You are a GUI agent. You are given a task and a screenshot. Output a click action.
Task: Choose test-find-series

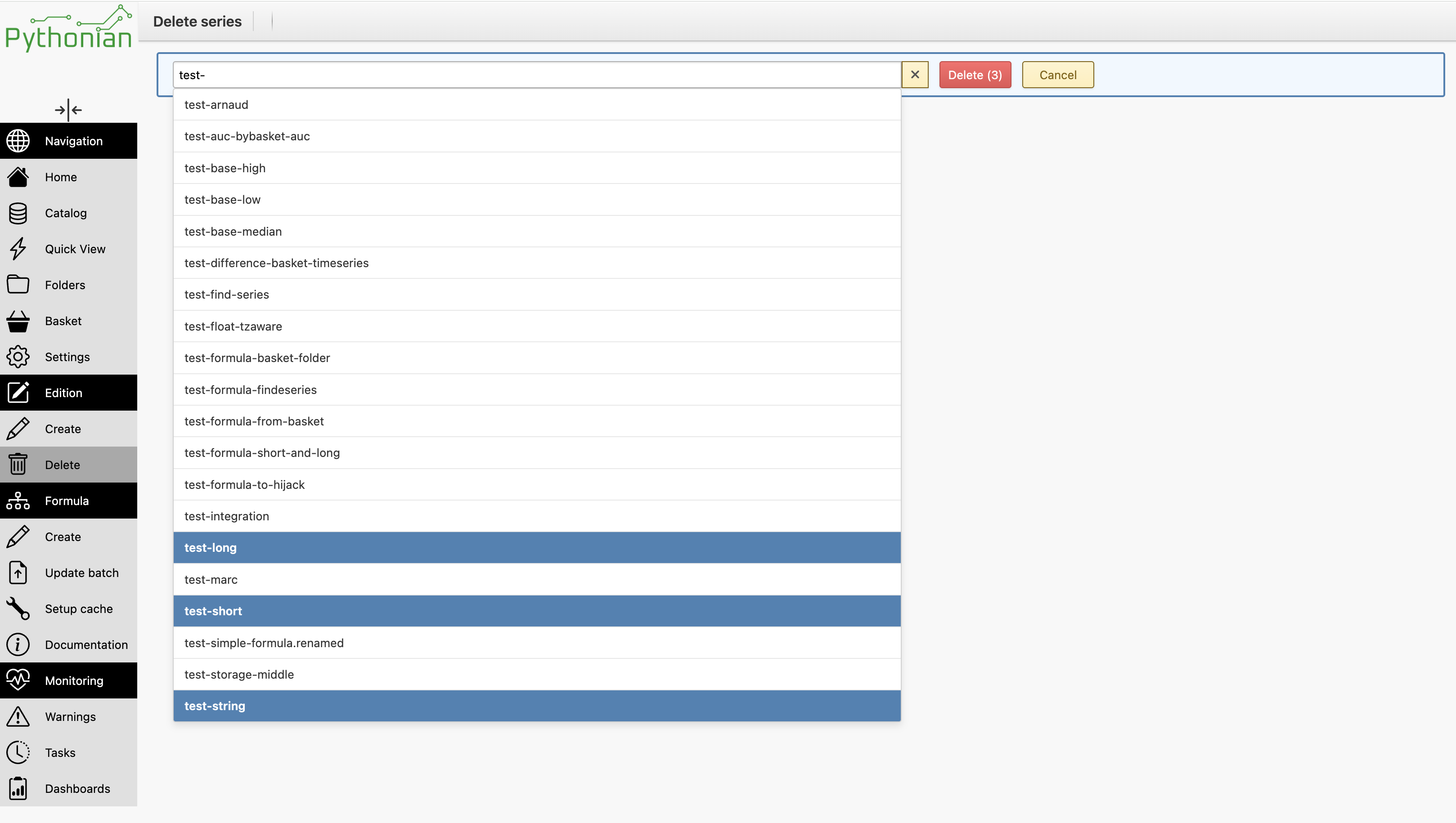pyautogui.click(x=537, y=295)
